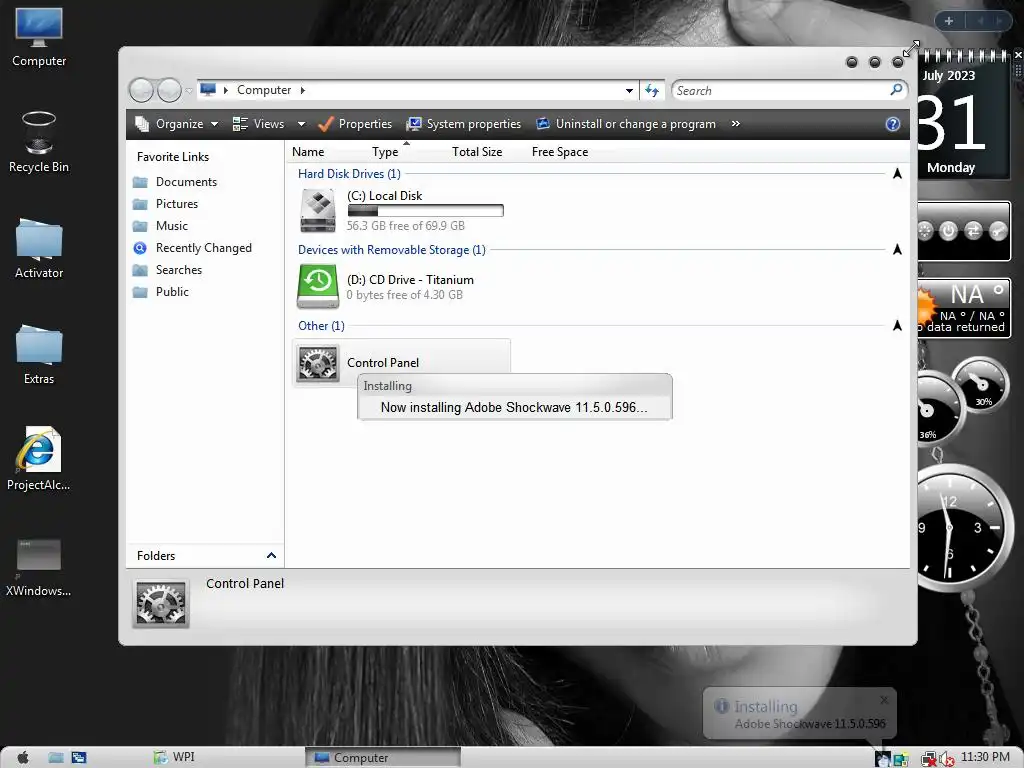
Task: Click the 11:30 PM taskbar clock
Action: (x=985, y=757)
